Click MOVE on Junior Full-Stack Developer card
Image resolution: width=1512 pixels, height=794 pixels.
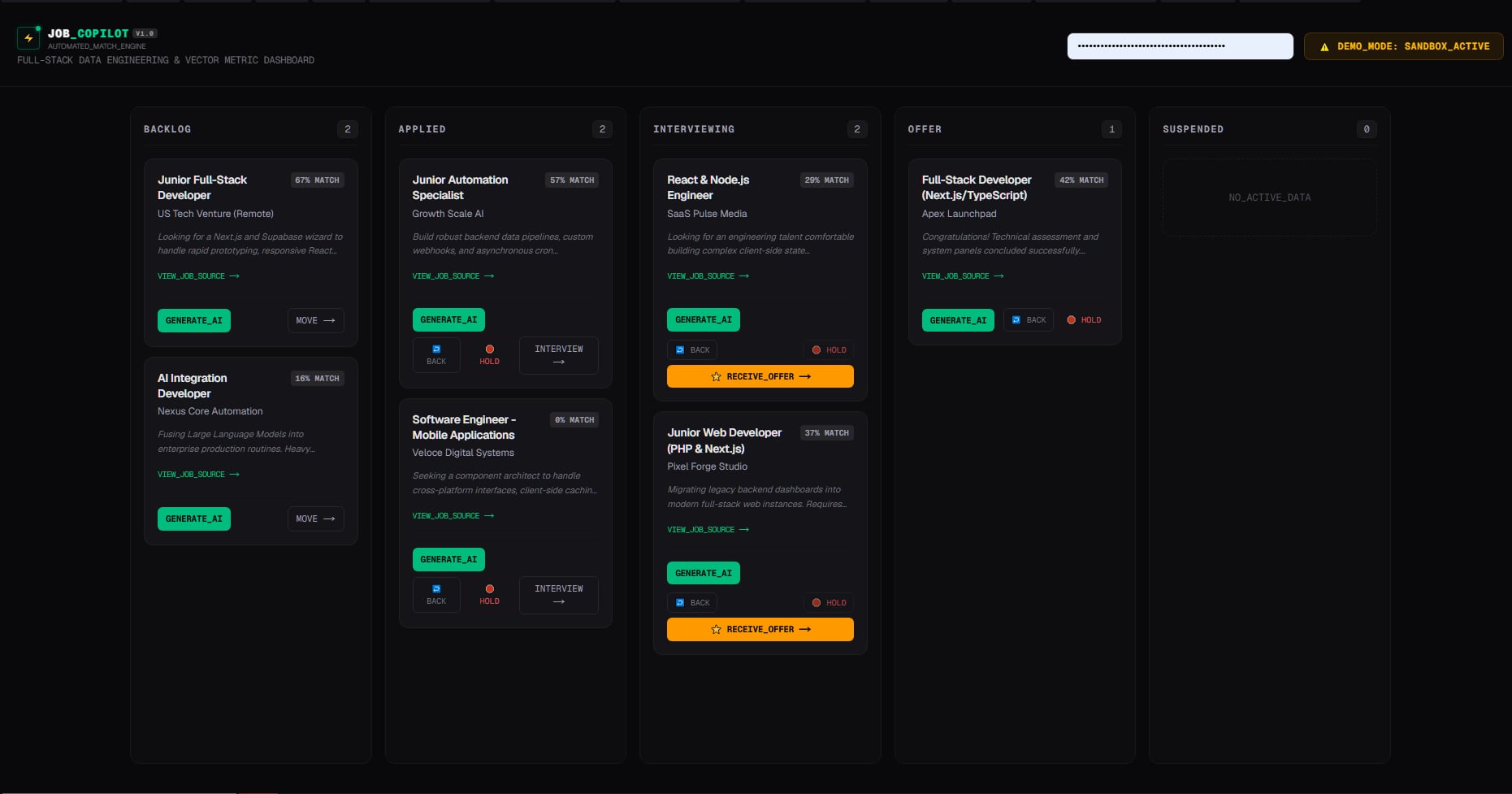point(315,320)
